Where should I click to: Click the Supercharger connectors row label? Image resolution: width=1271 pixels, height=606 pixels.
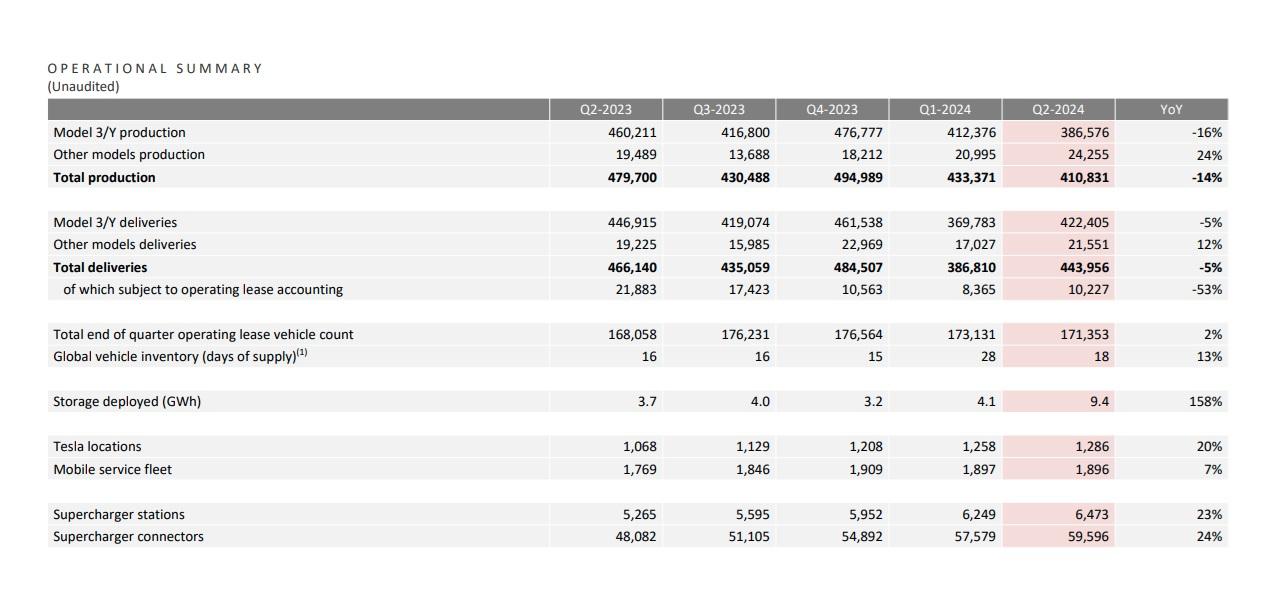coord(128,536)
